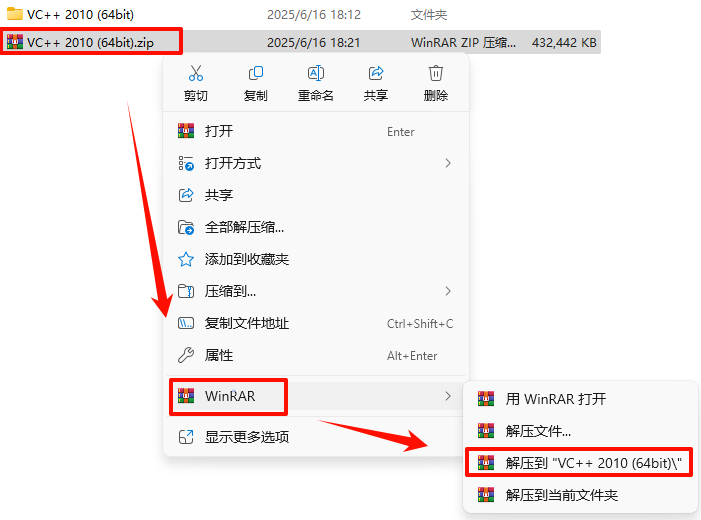
Task: Click 共享 (Share) menu entry
Action: 316,195
